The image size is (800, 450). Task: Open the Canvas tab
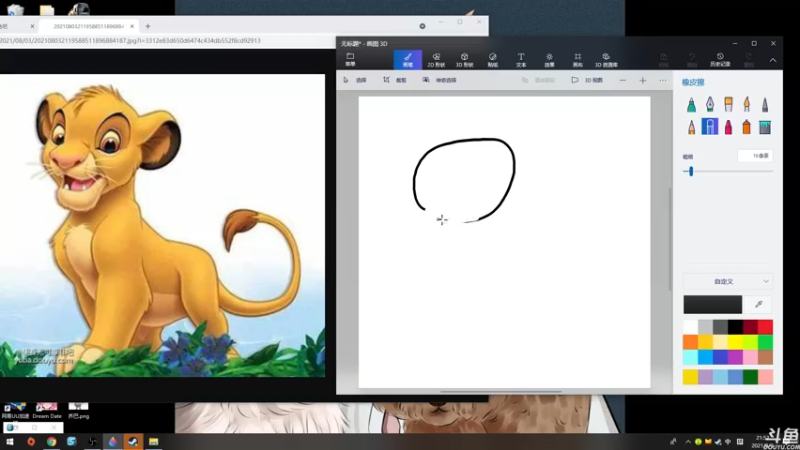coord(578,60)
